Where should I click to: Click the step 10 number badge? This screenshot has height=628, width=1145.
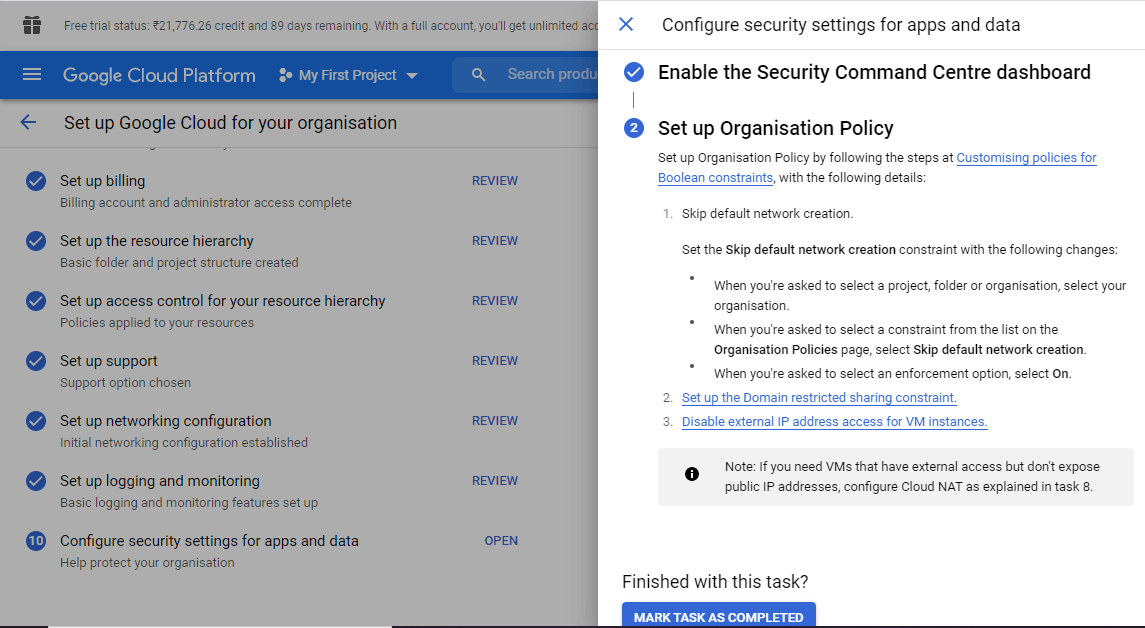[x=36, y=540]
